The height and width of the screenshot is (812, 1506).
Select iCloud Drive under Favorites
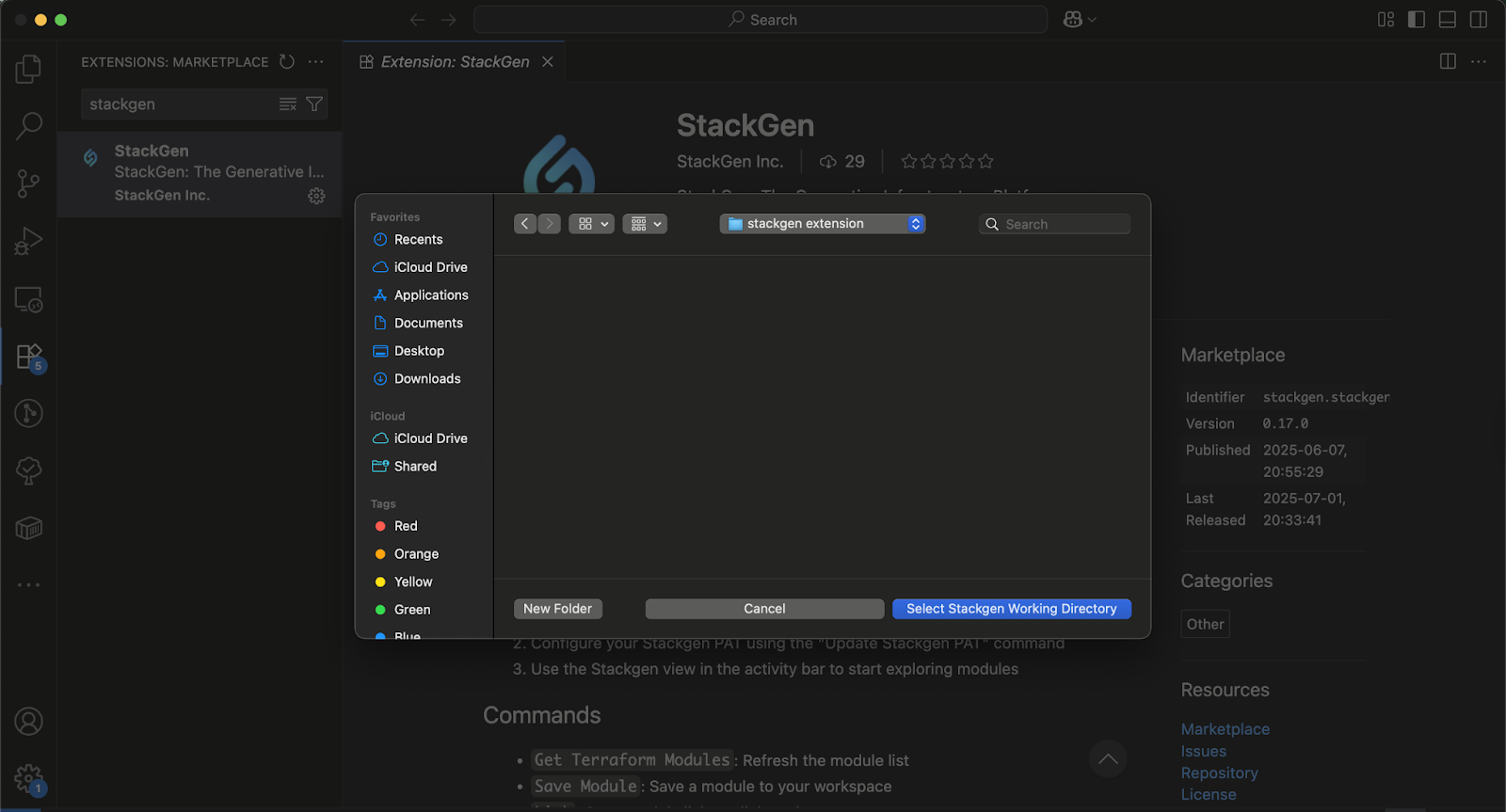tap(420, 267)
